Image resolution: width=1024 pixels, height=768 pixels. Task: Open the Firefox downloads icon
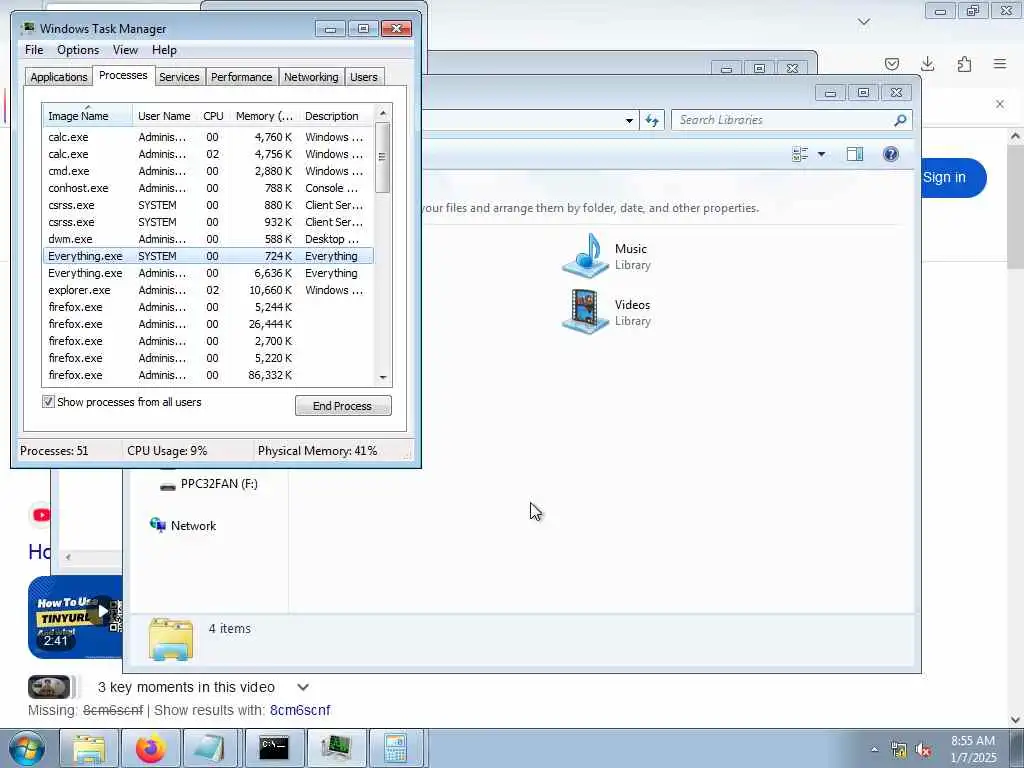click(927, 64)
